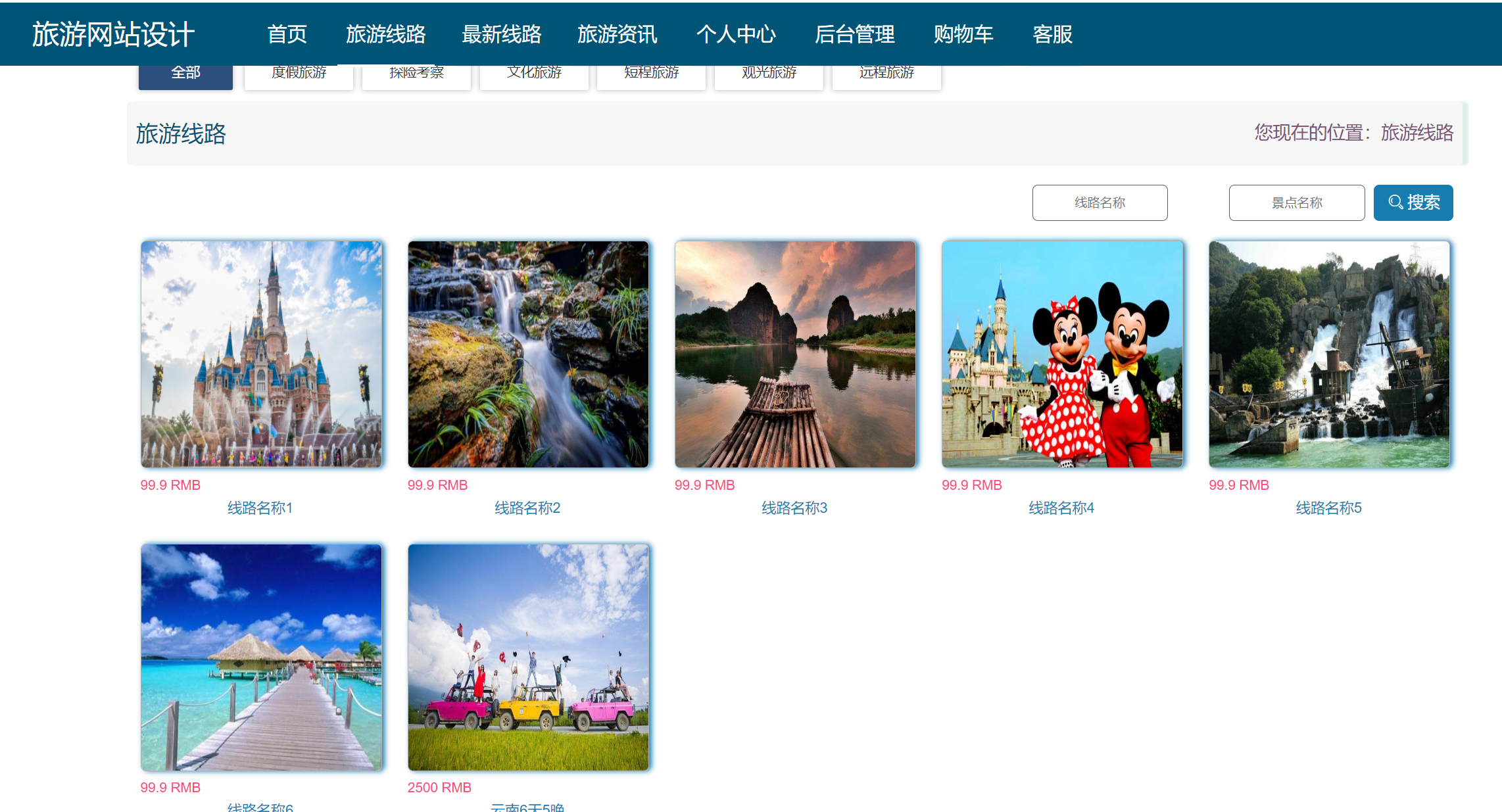The image size is (1502, 812).
Task: Open the 旅游资讯 travel news section
Action: pyautogui.click(x=618, y=34)
